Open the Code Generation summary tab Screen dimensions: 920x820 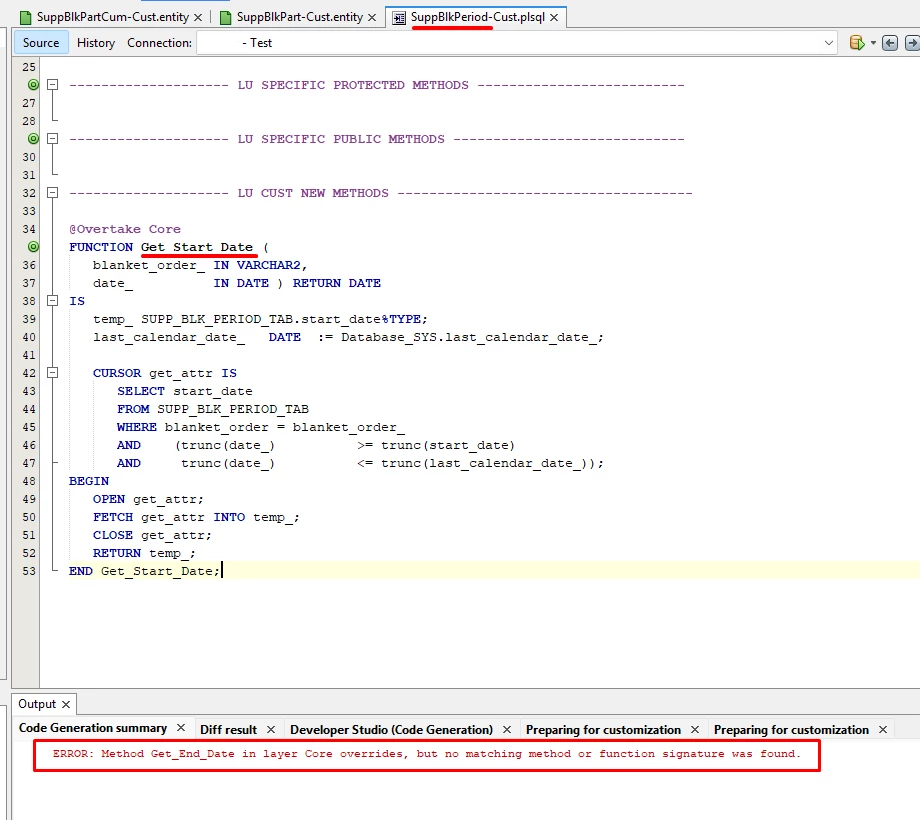click(93, 728)
